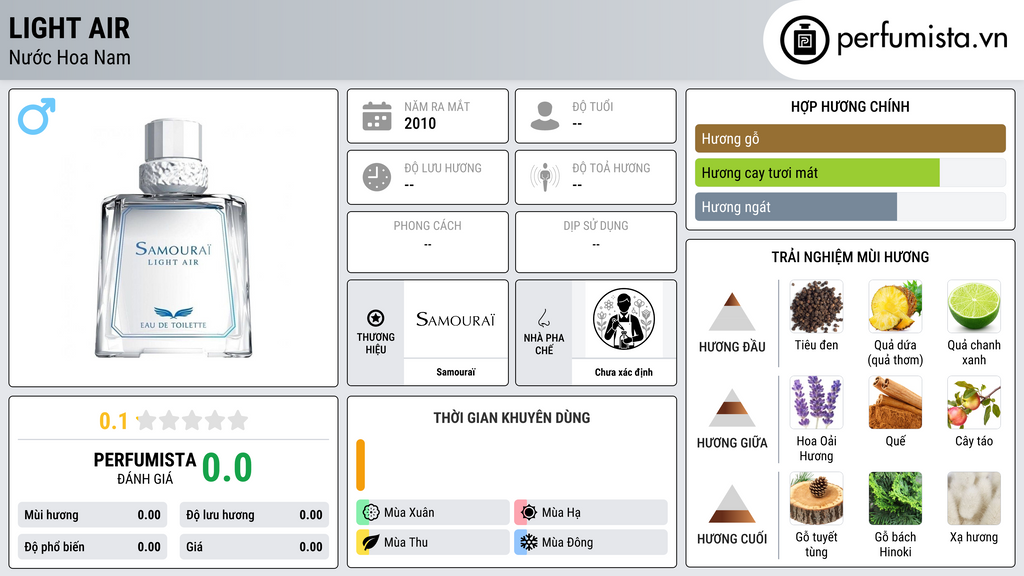Select the Mùa Hạ season label
This screenshot has height=576, width=1024.
pos(561,513)
